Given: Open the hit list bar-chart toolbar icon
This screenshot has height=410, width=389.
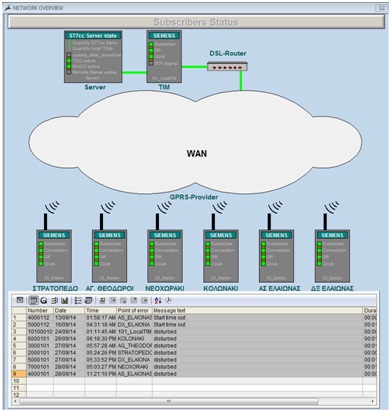Looking at the screenshot, I should tap(64, 300).
